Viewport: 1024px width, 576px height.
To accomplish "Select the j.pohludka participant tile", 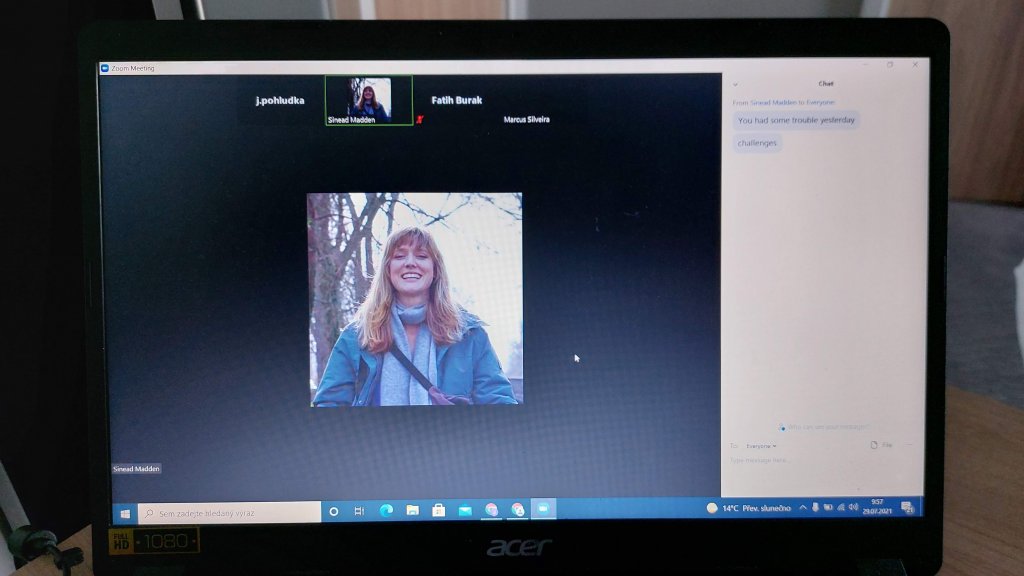I will pyautogui.click(x=280, y=101).
